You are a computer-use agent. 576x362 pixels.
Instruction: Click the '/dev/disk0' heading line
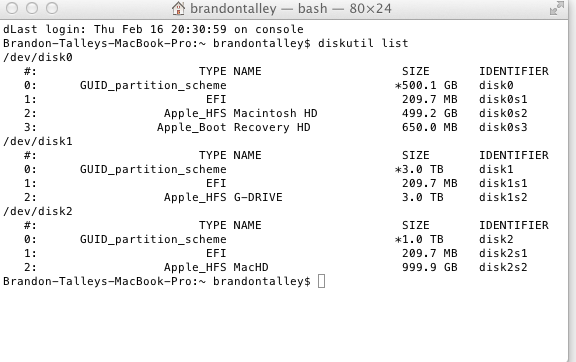pos(38,57)
